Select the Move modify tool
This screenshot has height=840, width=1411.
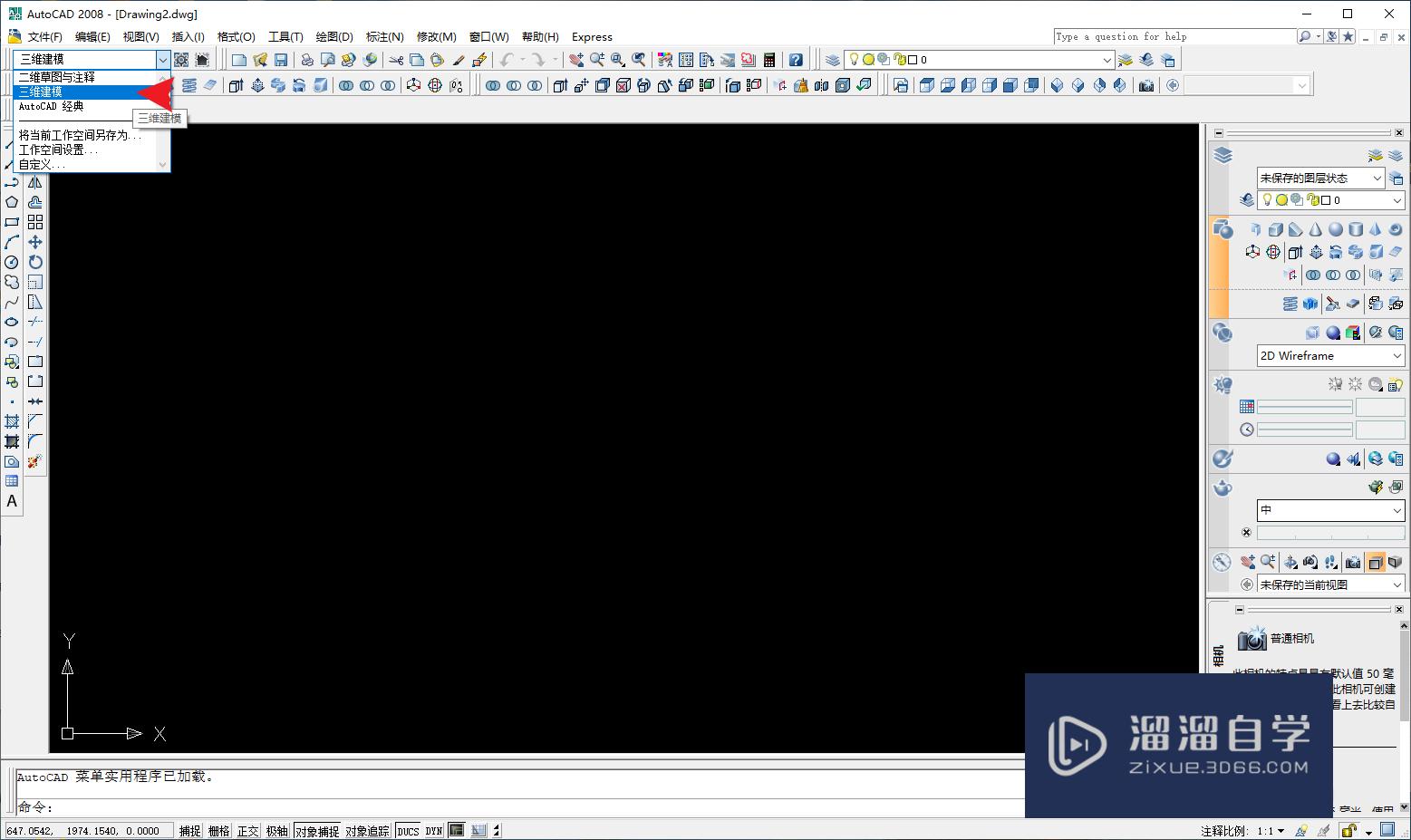[35, 242]
